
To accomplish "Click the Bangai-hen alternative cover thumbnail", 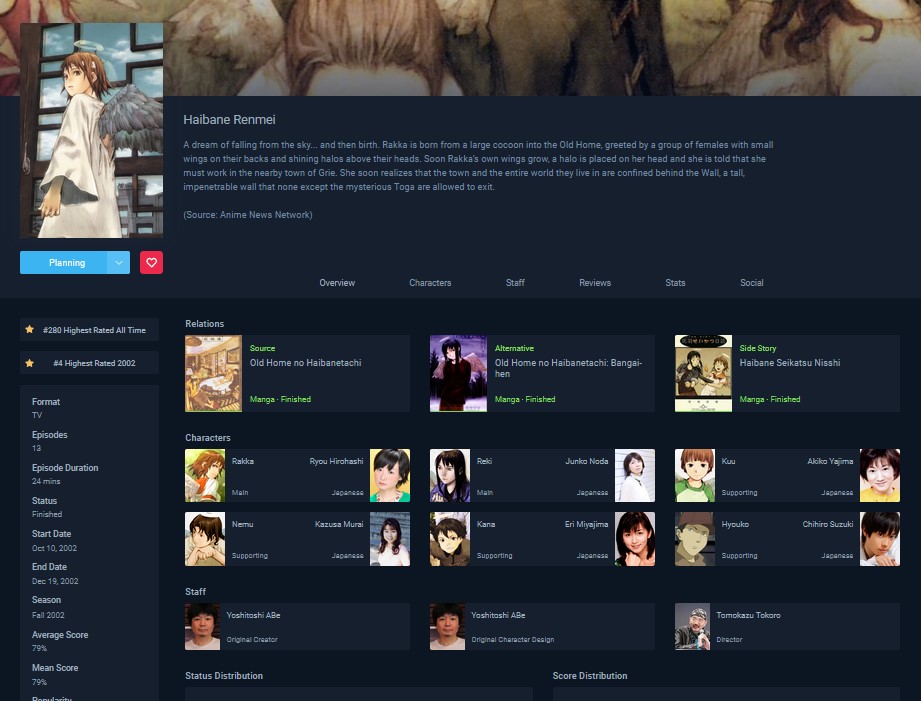I will (x=458, y=374).
